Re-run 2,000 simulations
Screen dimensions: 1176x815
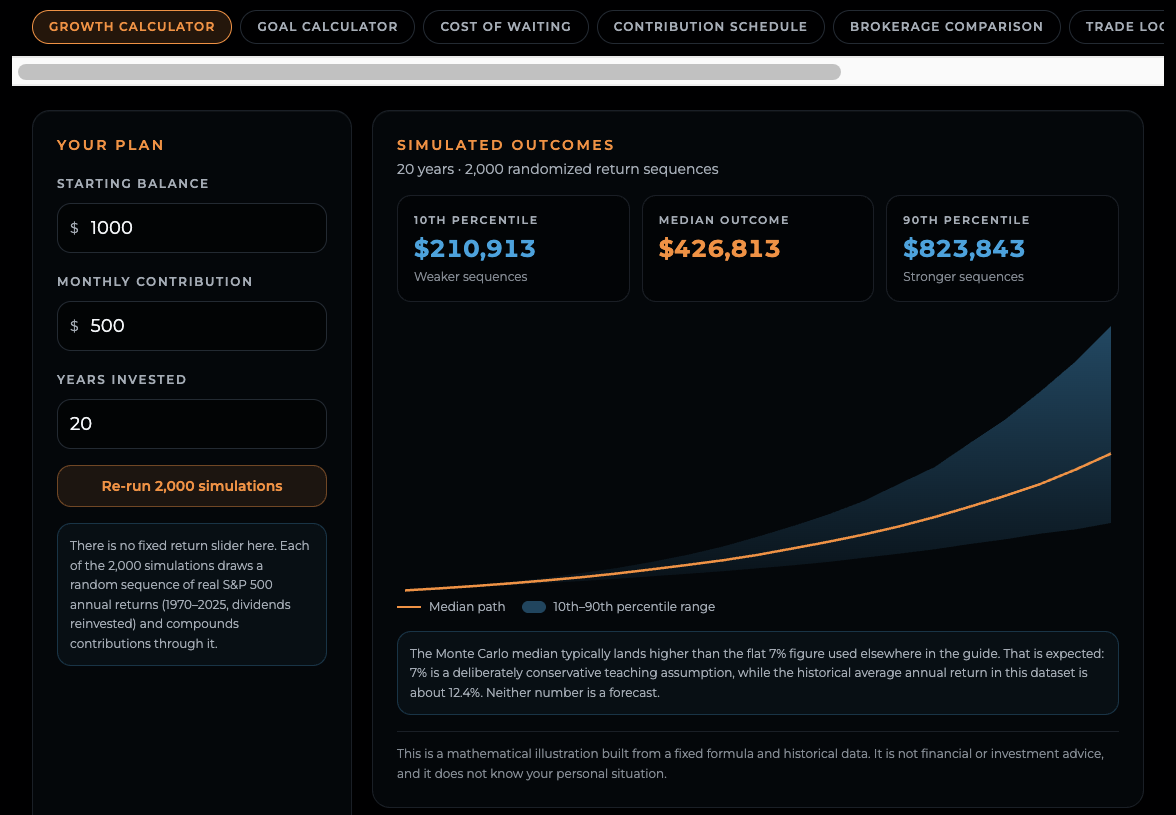(x=192, y=486)
